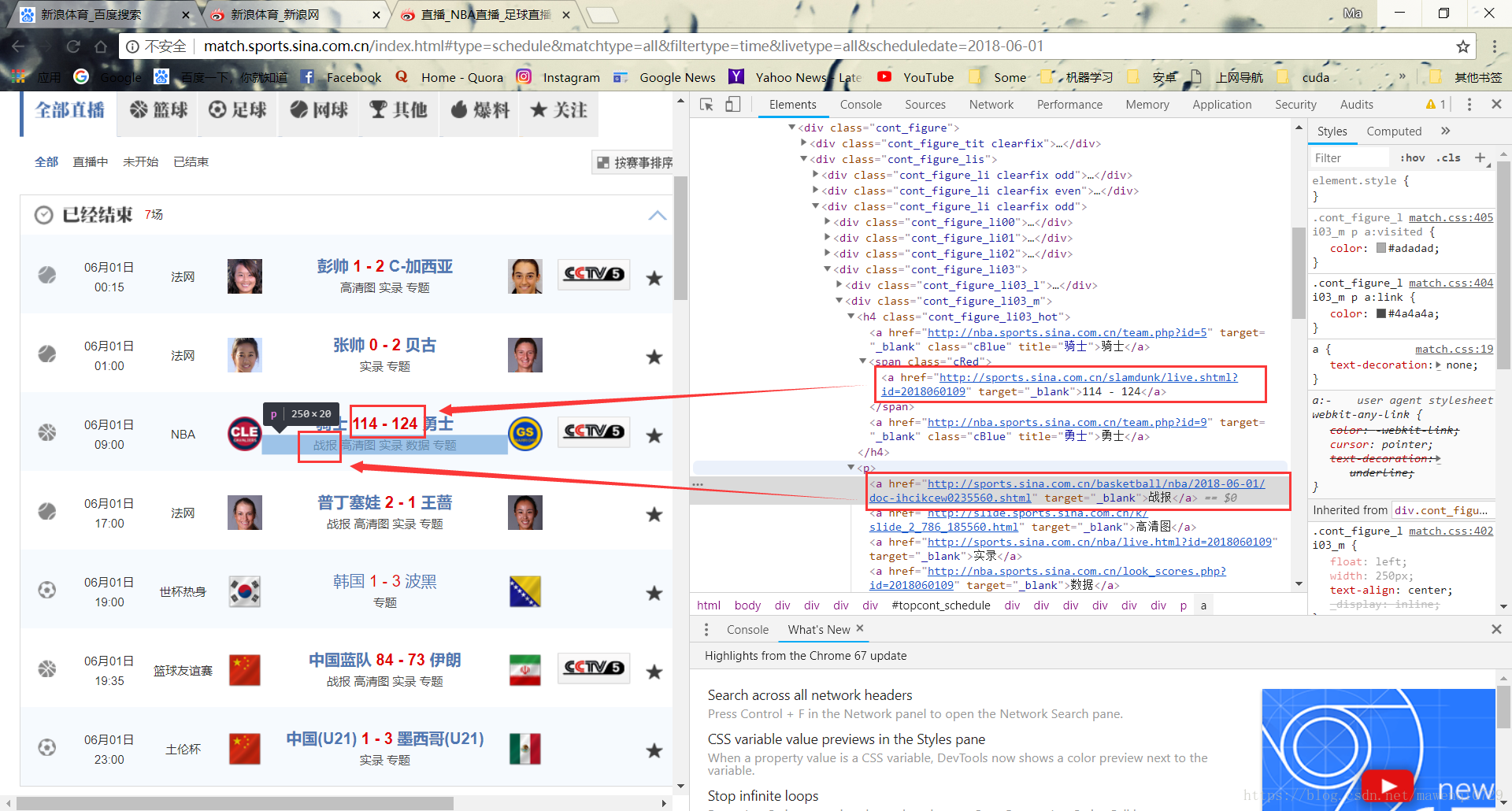Click the GS Warriors team logo
Image resolution: width=1512 pixels, height=811 pixels.
coord(525,434)
